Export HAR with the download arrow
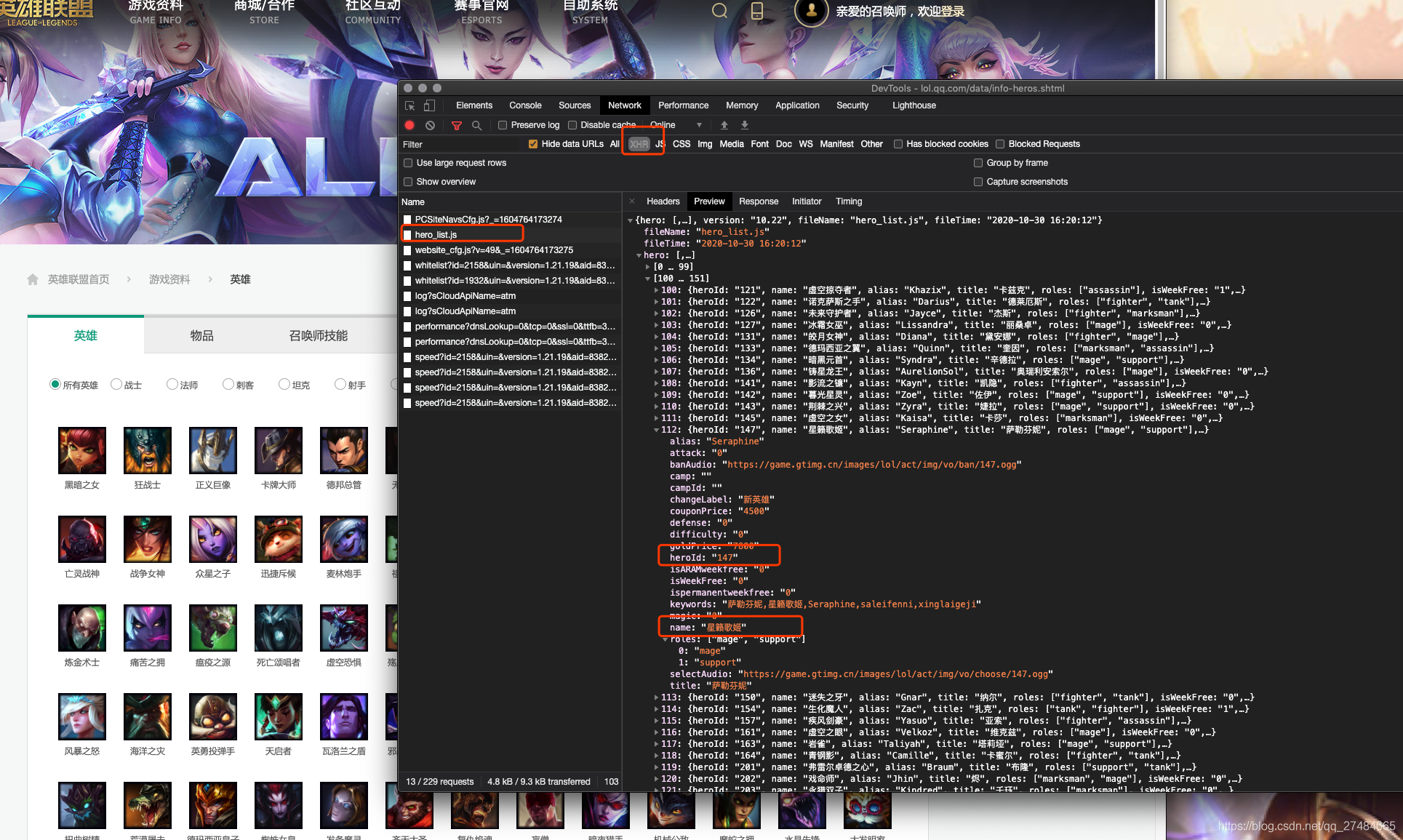1403x840 pixels. point(745,125)
